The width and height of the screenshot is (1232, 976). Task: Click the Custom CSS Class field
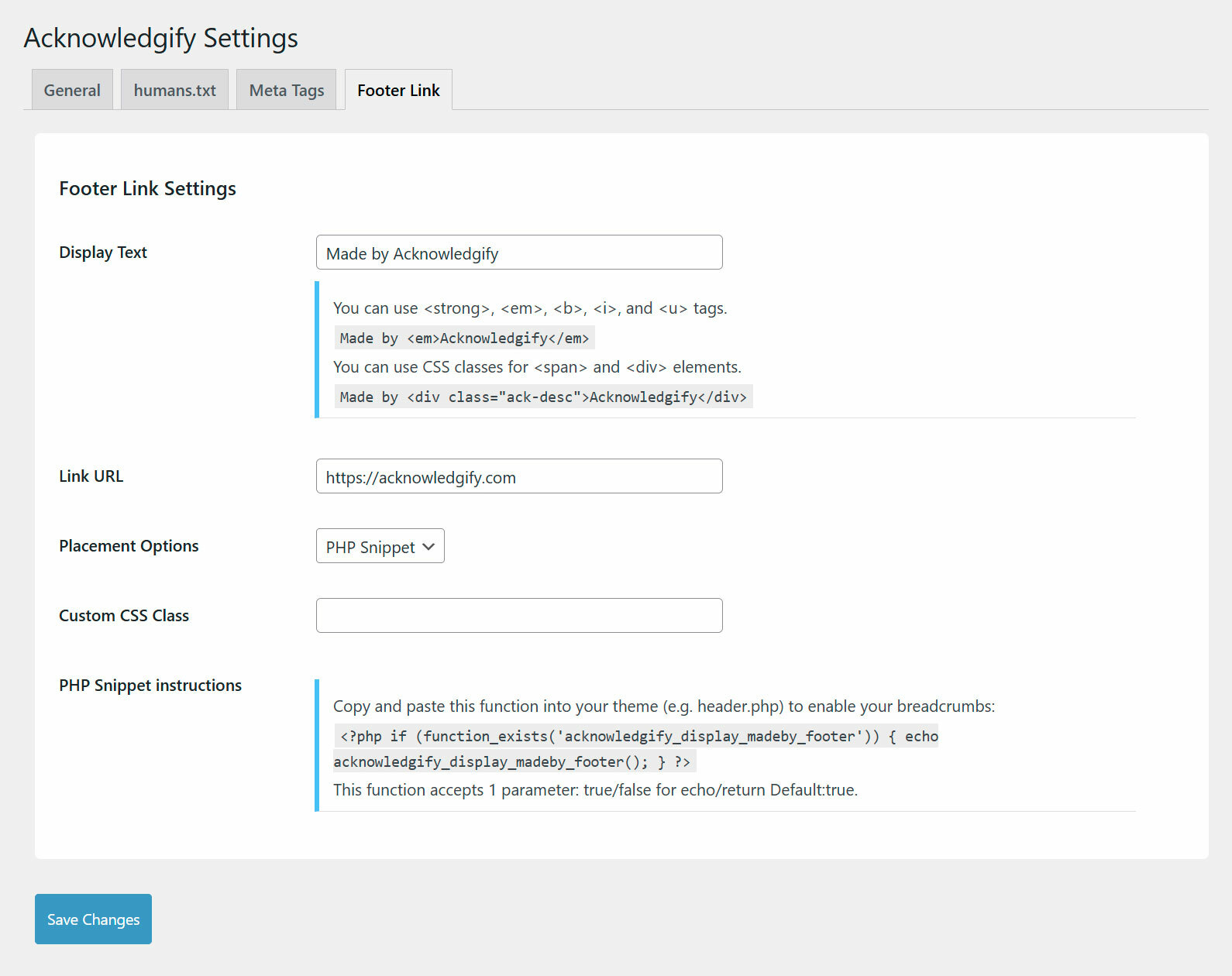[x=519, y=616]
